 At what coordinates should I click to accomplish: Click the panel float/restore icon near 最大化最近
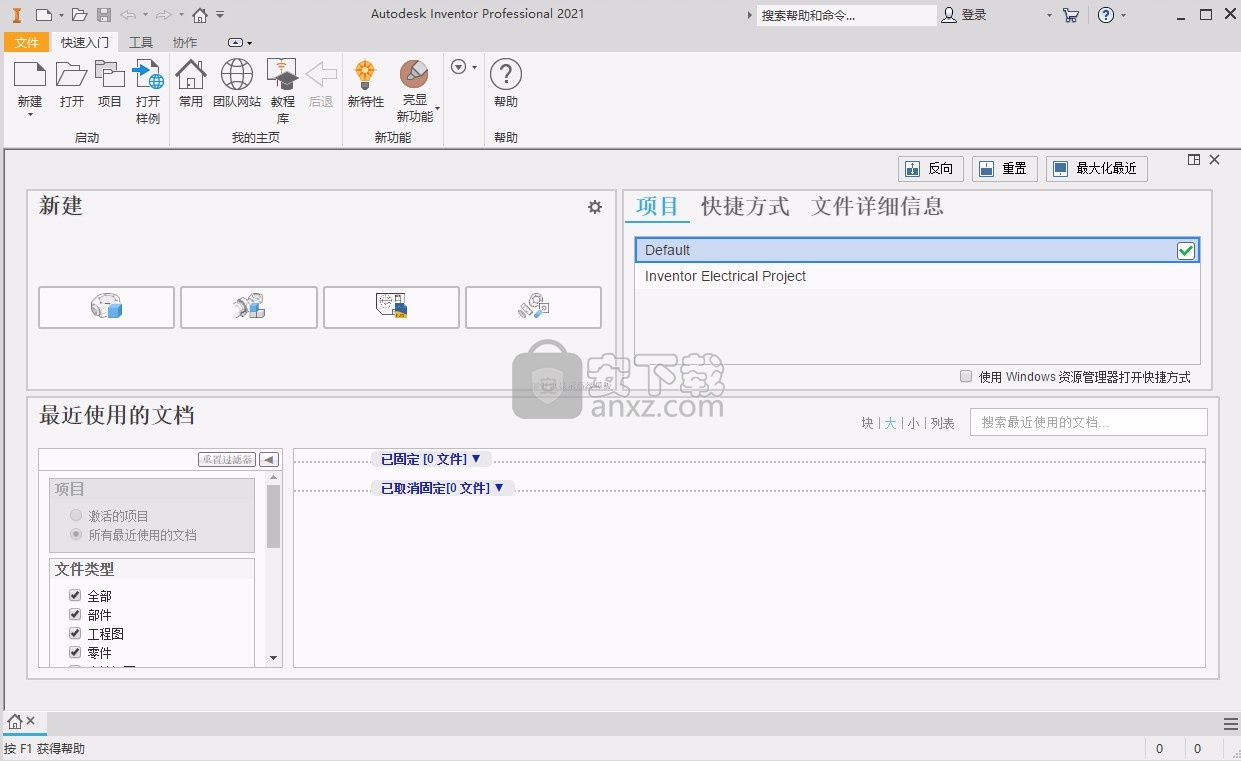tap(1194, 160)
